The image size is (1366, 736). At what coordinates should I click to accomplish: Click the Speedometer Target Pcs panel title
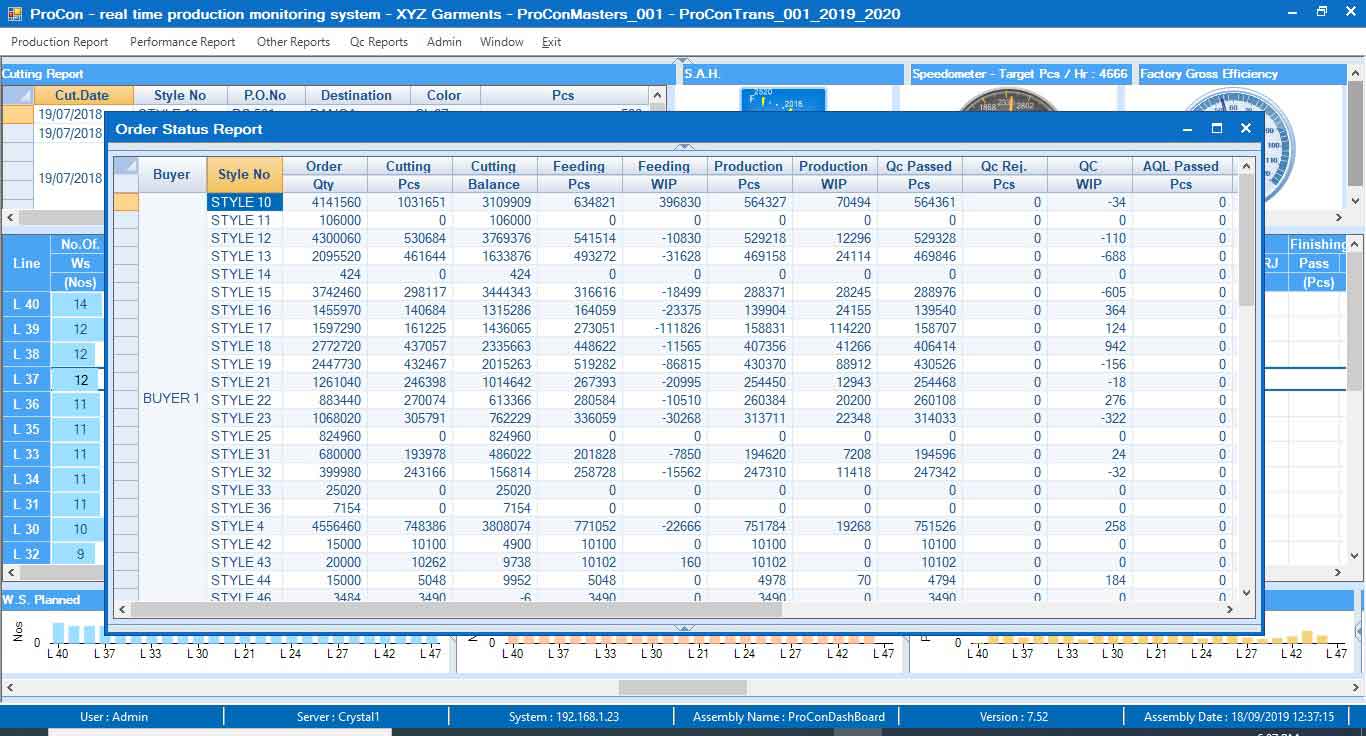(x=1019, y=73)
